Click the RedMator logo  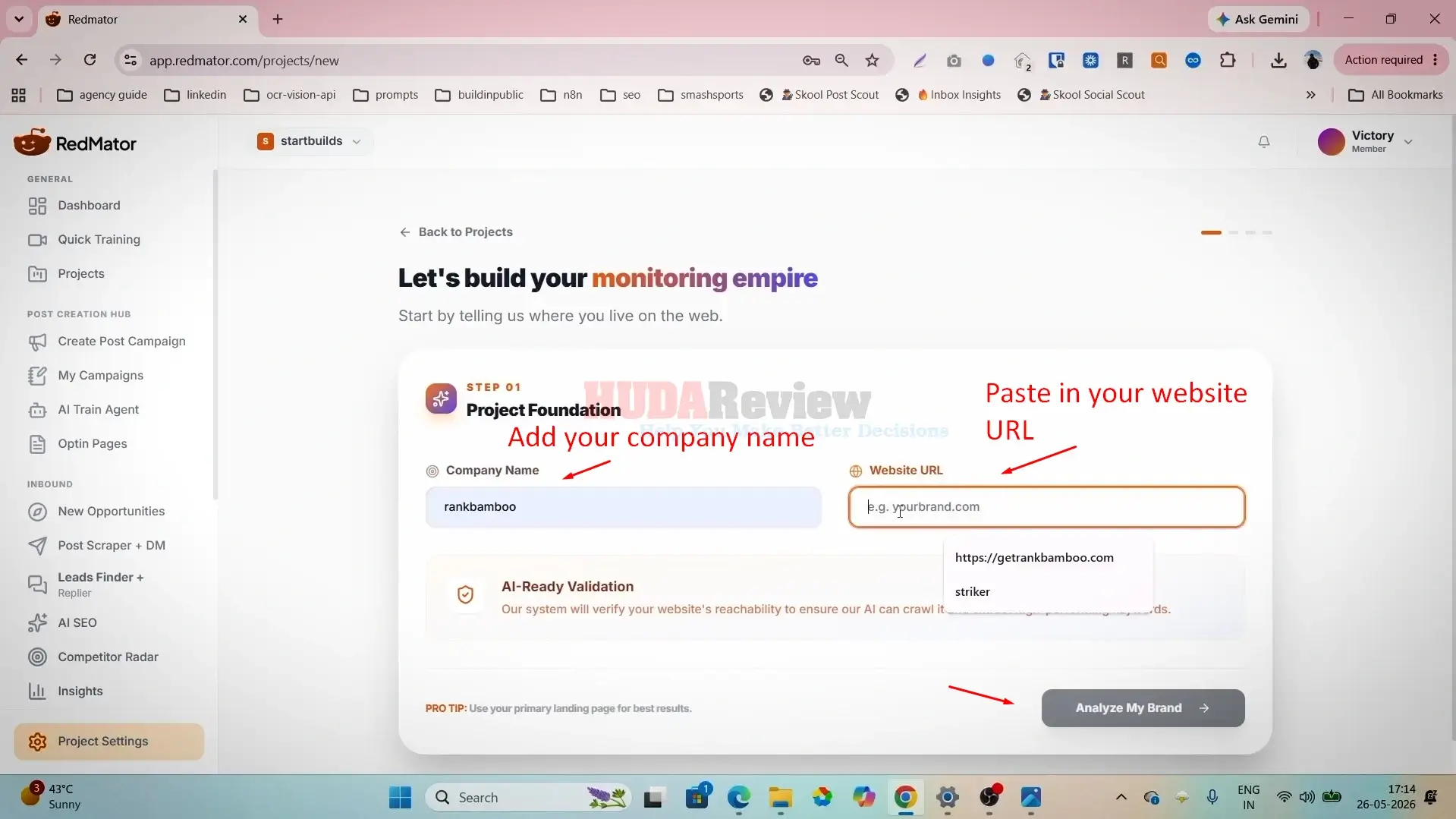[x=74, y=143]
